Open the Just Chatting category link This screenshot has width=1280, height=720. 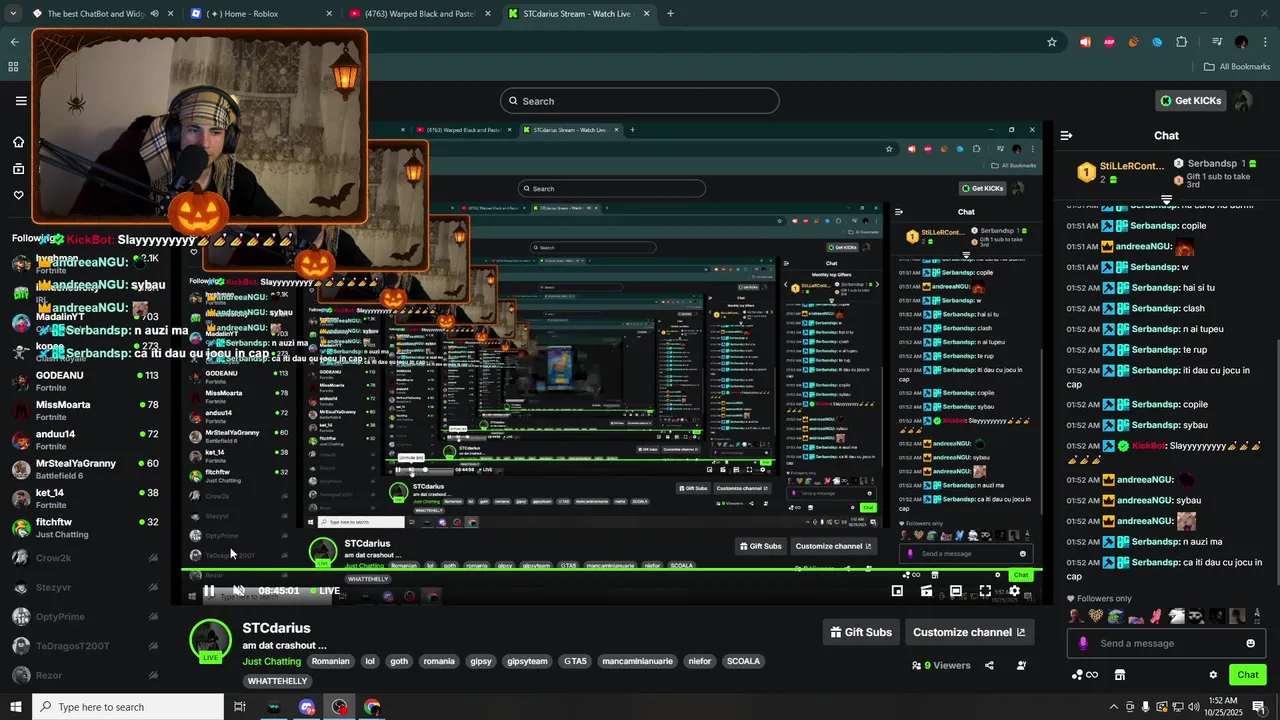[x=271, y=661]
